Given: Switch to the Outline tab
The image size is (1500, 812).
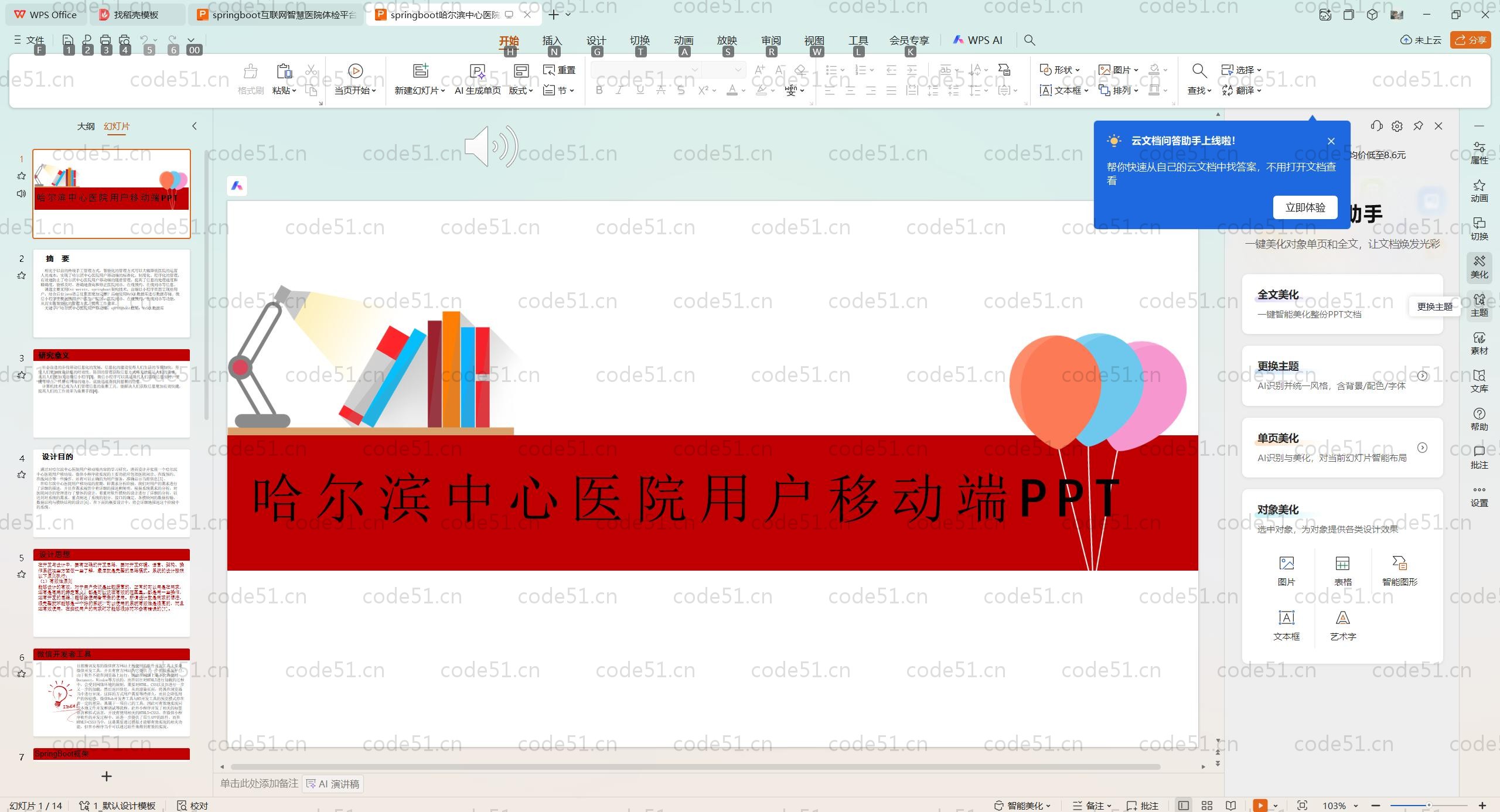Looking at the screenshot, I should pyautogui.click(x=86, y=126).
